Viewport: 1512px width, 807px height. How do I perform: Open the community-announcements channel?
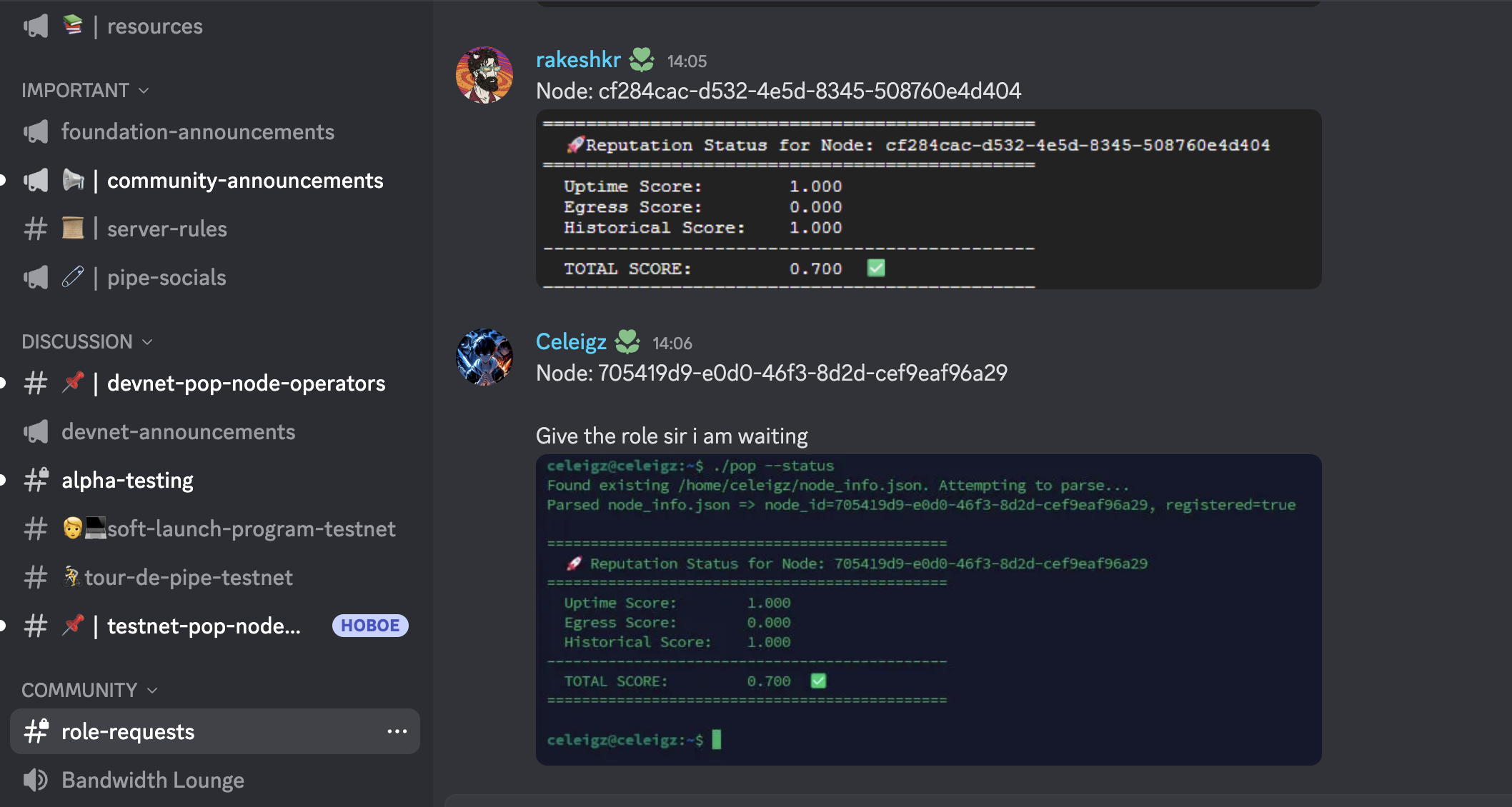[x=244, y=181]
